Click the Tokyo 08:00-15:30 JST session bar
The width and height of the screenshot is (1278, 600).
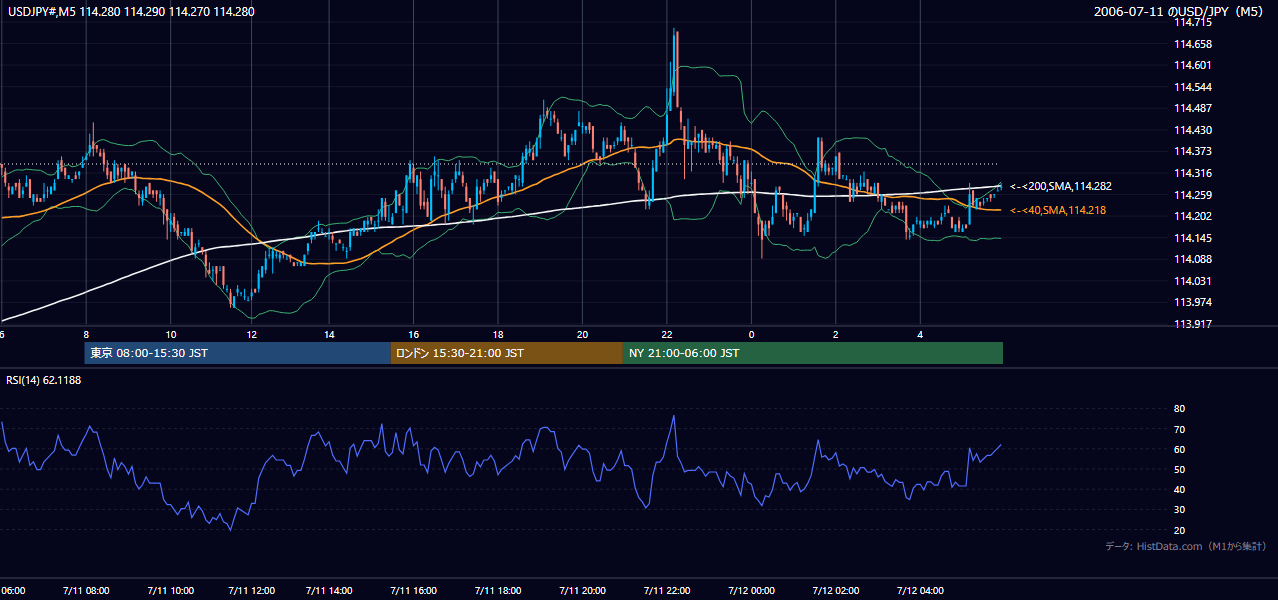click(238, 353)
